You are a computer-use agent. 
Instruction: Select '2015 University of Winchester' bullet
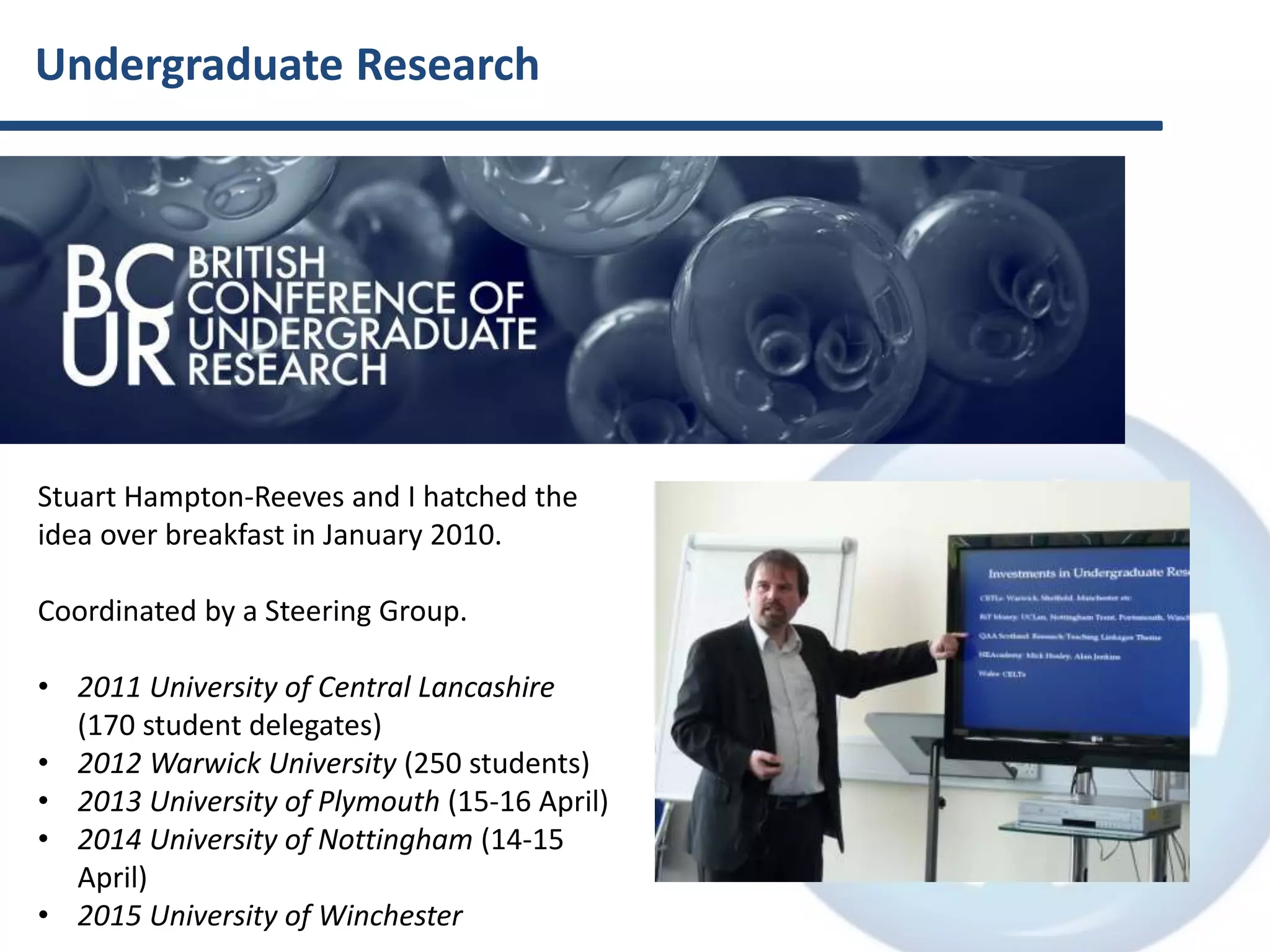[x=270, y=916]
